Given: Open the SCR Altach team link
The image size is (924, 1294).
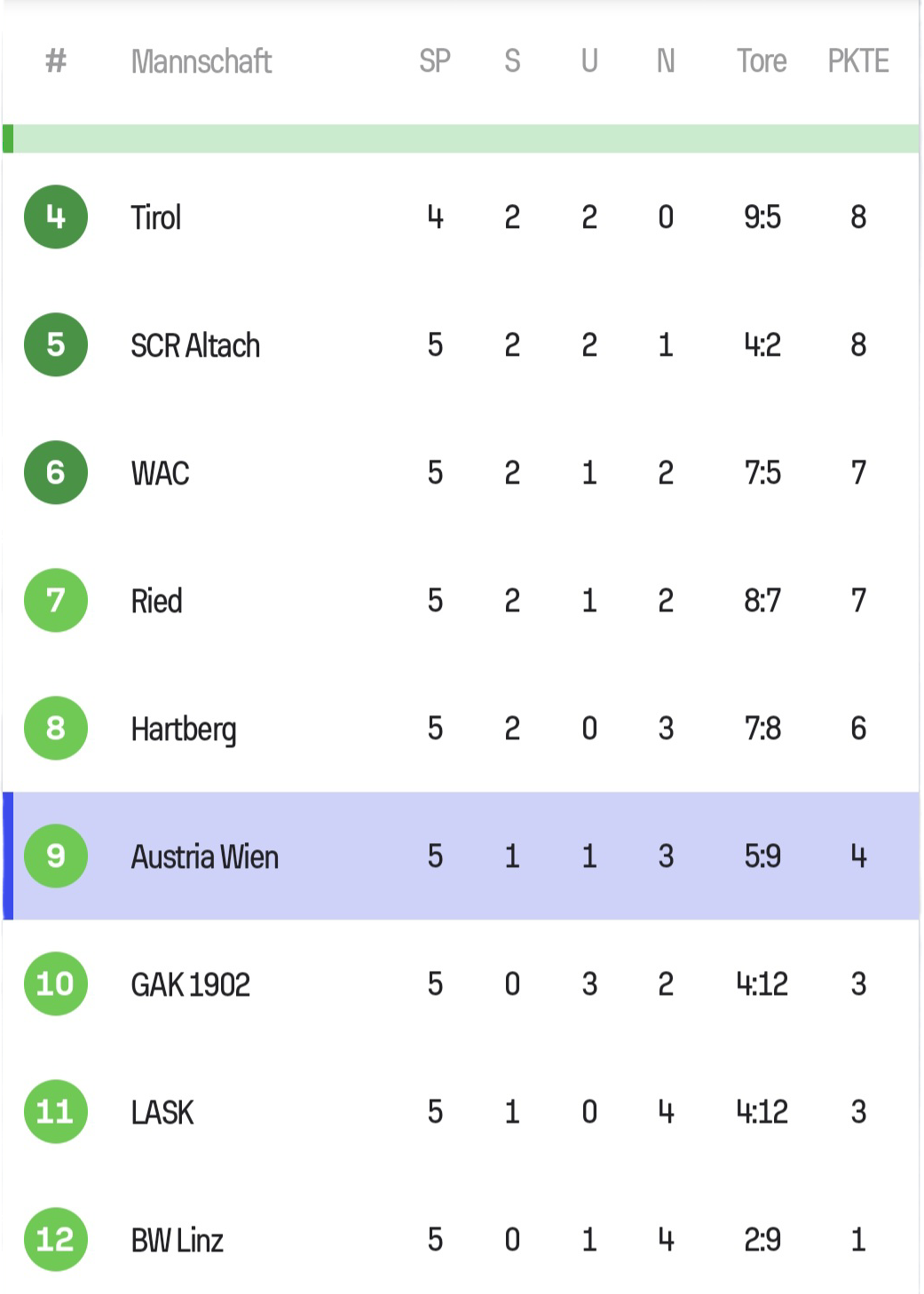Looking at the screenshot, I should (x=195, y=345).
